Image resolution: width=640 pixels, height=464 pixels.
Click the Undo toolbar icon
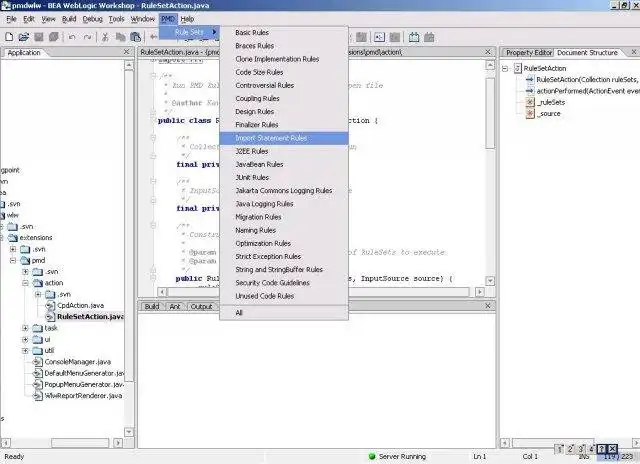72,37
